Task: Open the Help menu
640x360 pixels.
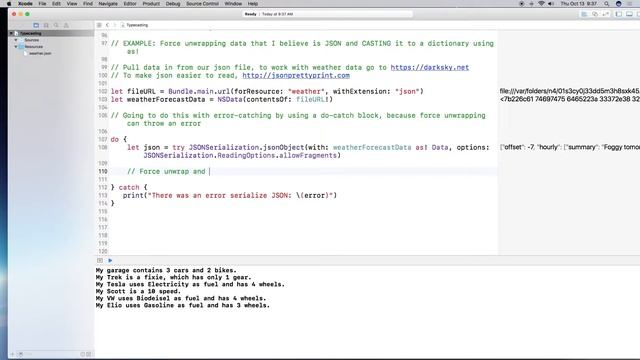Action: (x=253, y=4)
